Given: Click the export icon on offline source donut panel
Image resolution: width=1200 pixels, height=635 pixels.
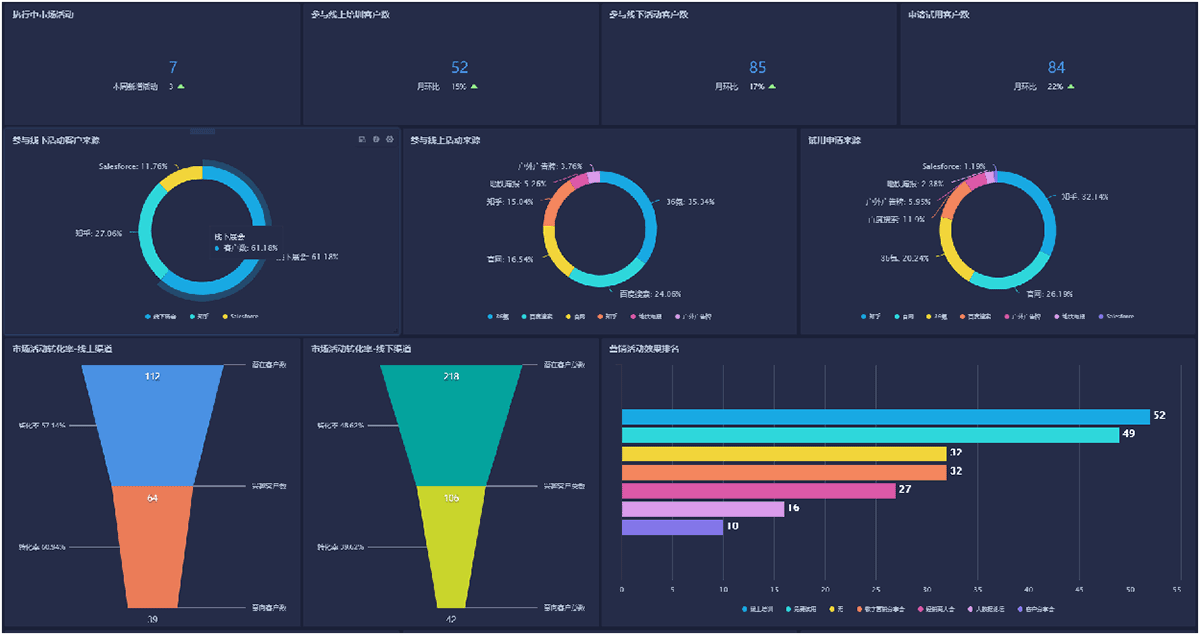Looking at the screenshot, I should pos(362,140).
